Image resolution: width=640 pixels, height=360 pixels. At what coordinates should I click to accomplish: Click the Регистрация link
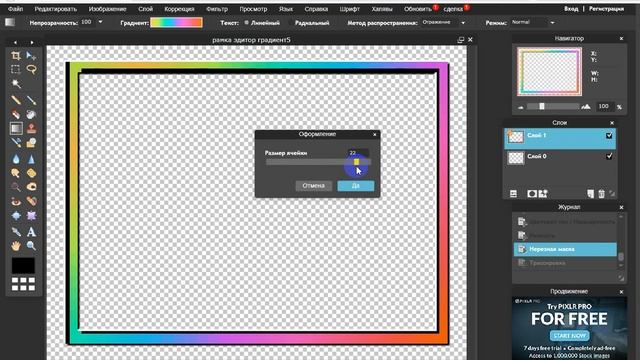point(606,9)
